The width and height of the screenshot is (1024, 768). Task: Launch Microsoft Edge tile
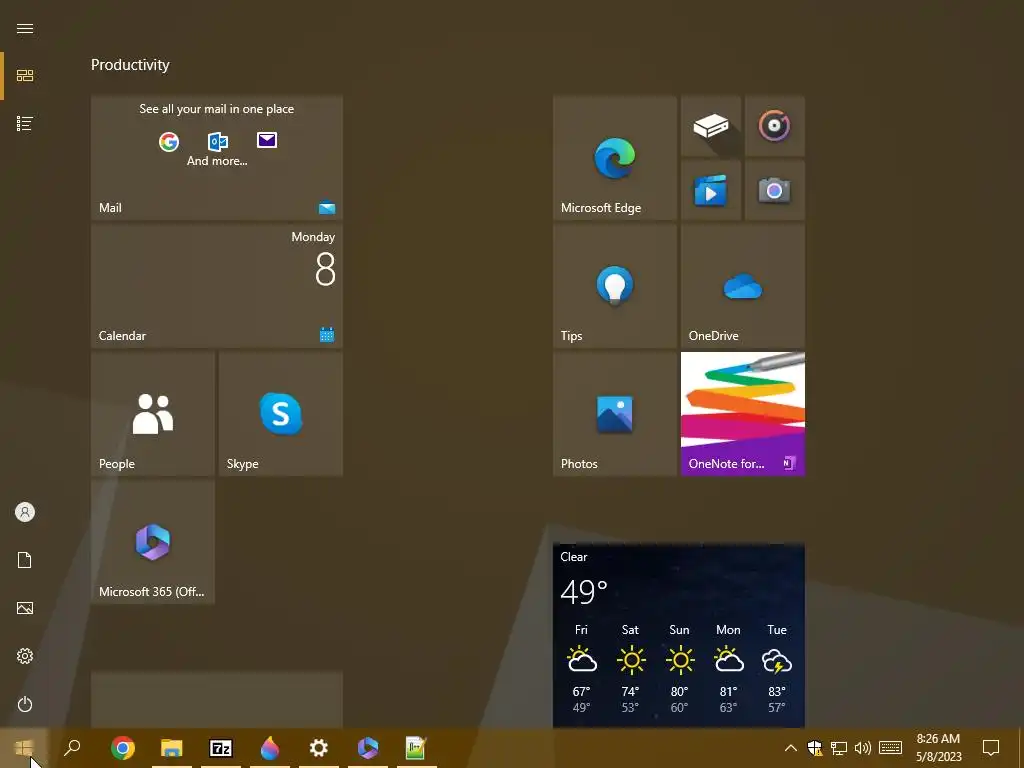[x=615, y=157]
